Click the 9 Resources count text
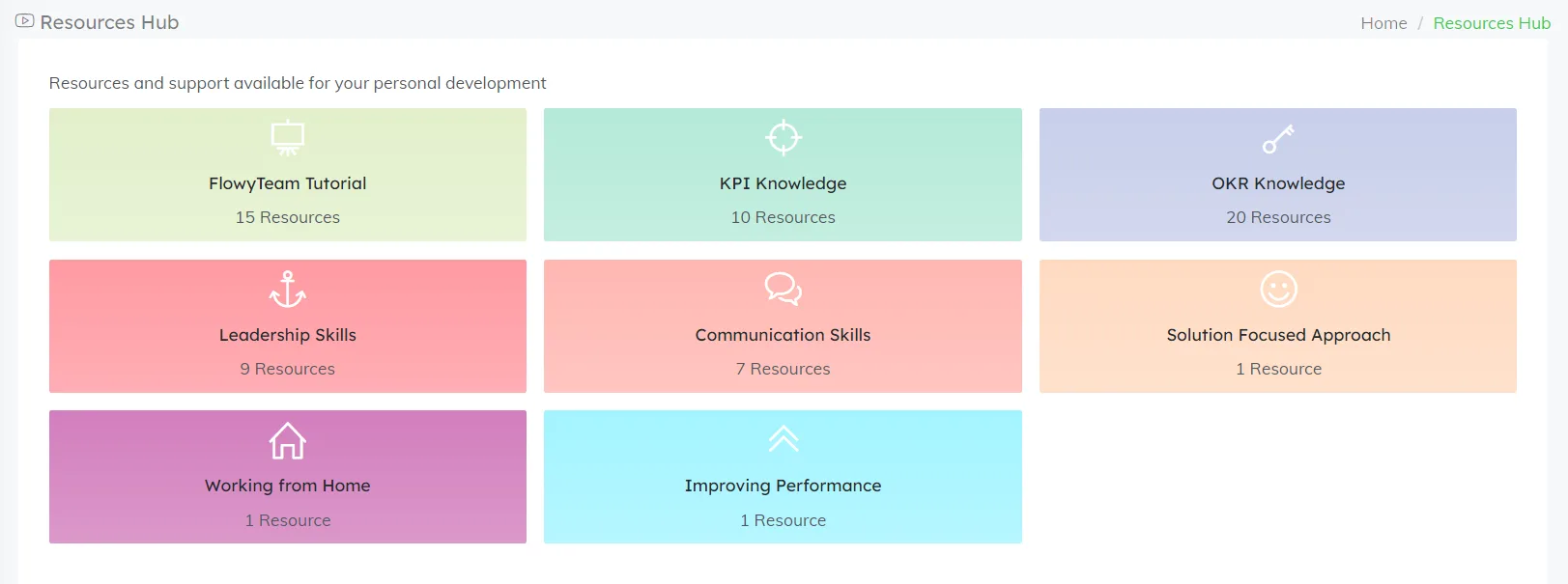Image resolution: width=1568 pixels, height=584 pixels. [288, 369]
